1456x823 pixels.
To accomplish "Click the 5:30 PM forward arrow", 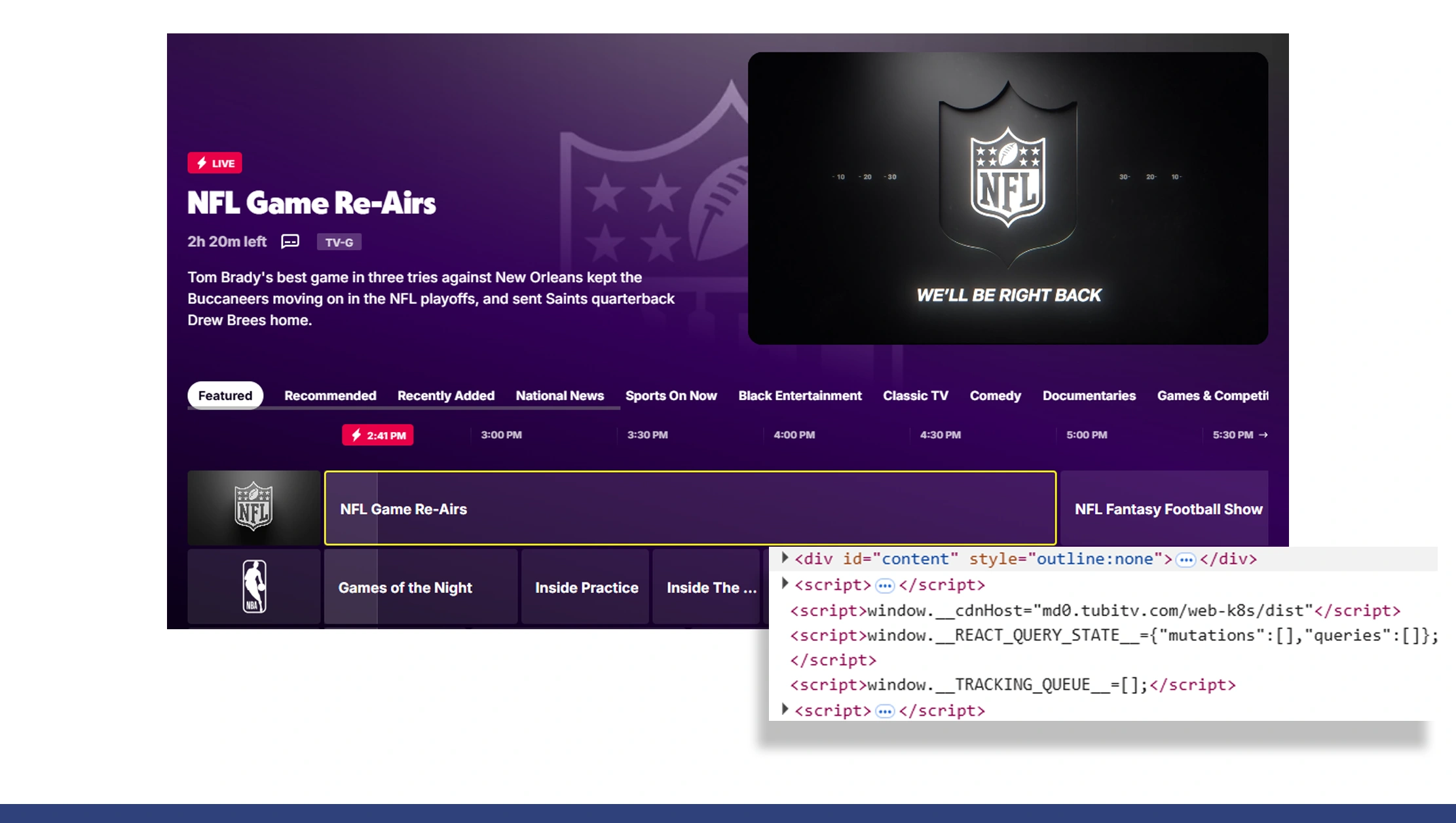I will (1263, 435).
